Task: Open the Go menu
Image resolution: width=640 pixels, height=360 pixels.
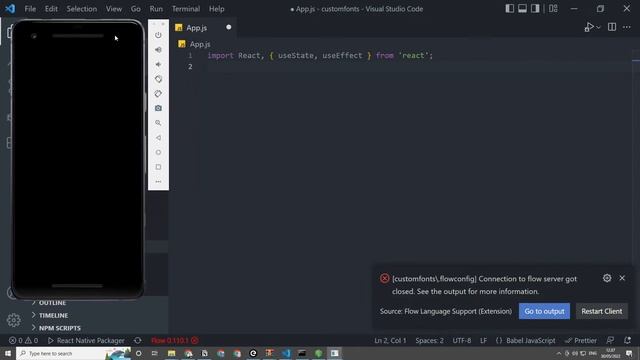Action: pos(136,9)
